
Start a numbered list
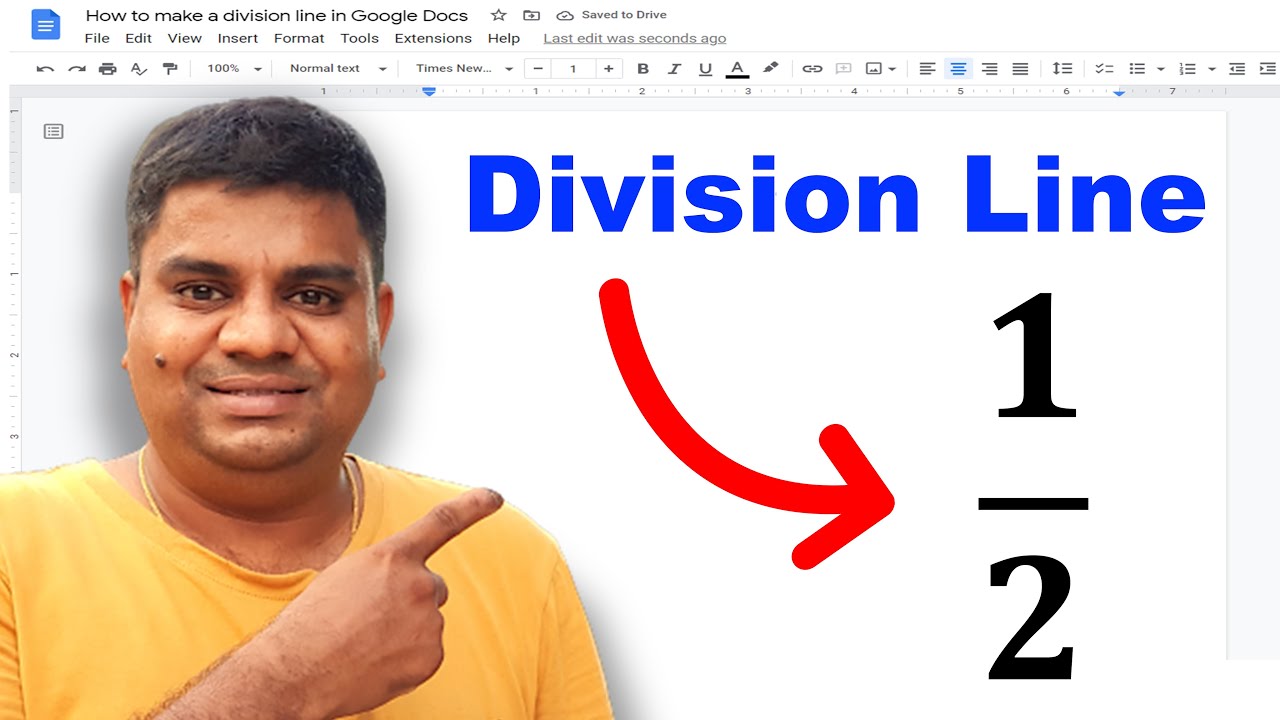point(1188,69)
